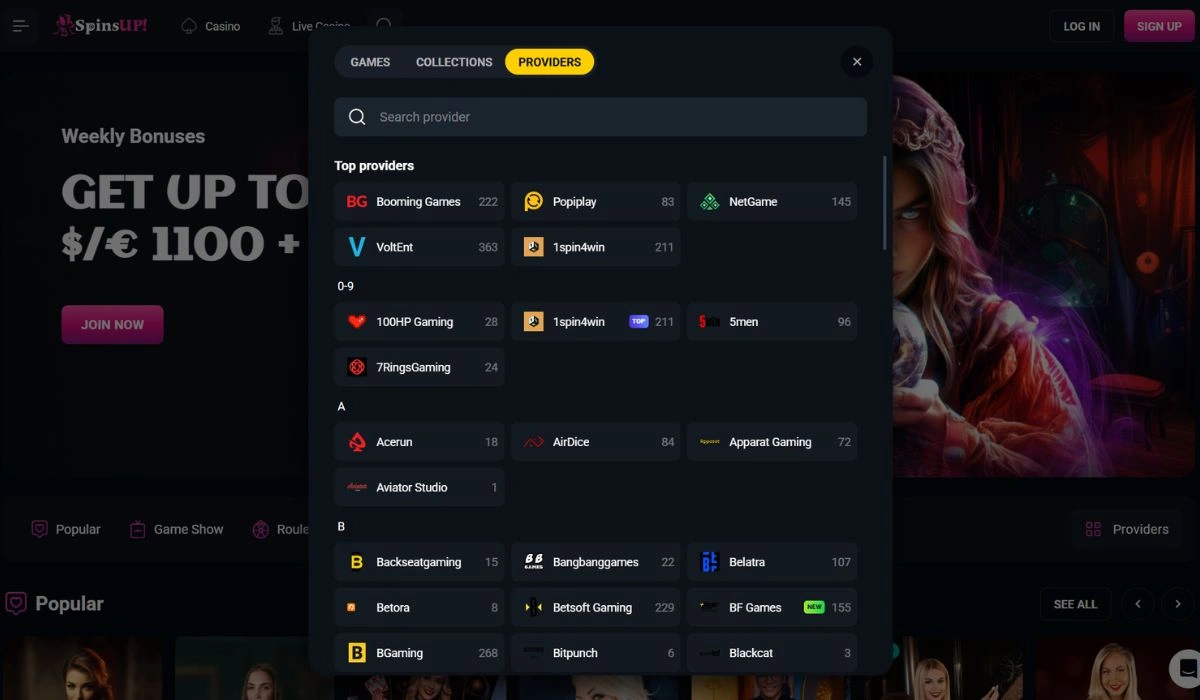Select the Bitpunch provider row
Image resolution: width=1200 pixels, height=700 pixels.
pos(596,653)
